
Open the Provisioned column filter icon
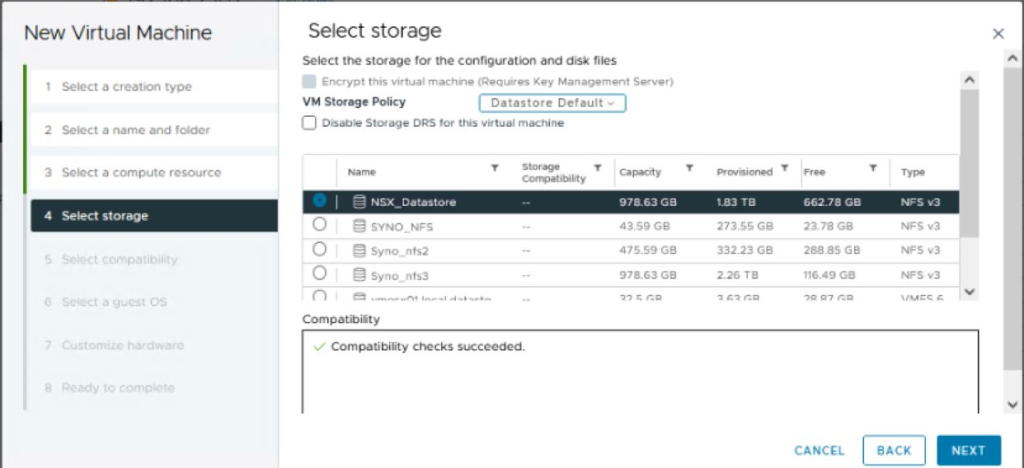tap(785, 168)
